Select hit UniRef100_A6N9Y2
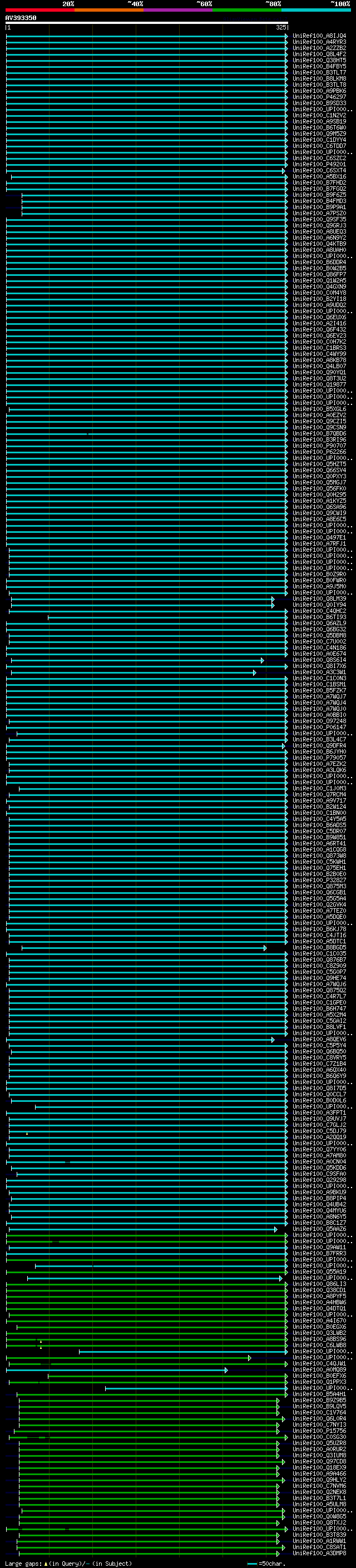Screen dimensions: 356x1568 pos(319,238)
